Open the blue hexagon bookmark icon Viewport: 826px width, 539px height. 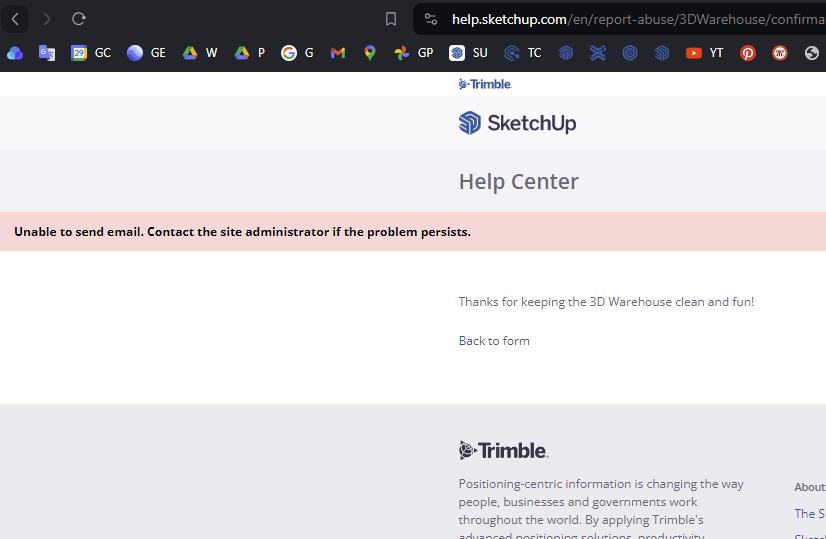tap(630, 53)
